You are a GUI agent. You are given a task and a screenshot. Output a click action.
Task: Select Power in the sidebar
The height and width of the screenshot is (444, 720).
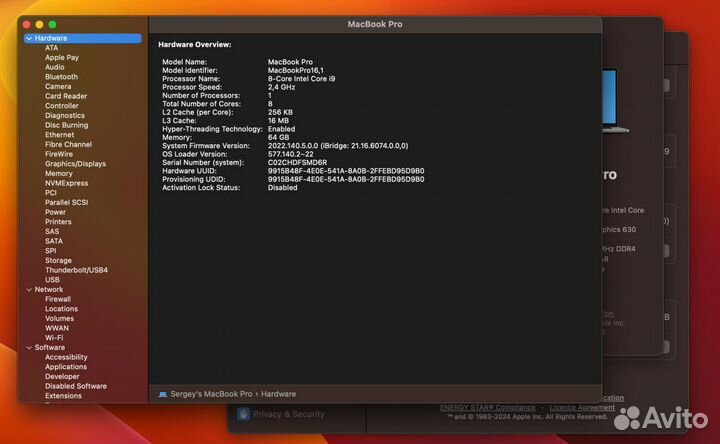coord(55,212)
